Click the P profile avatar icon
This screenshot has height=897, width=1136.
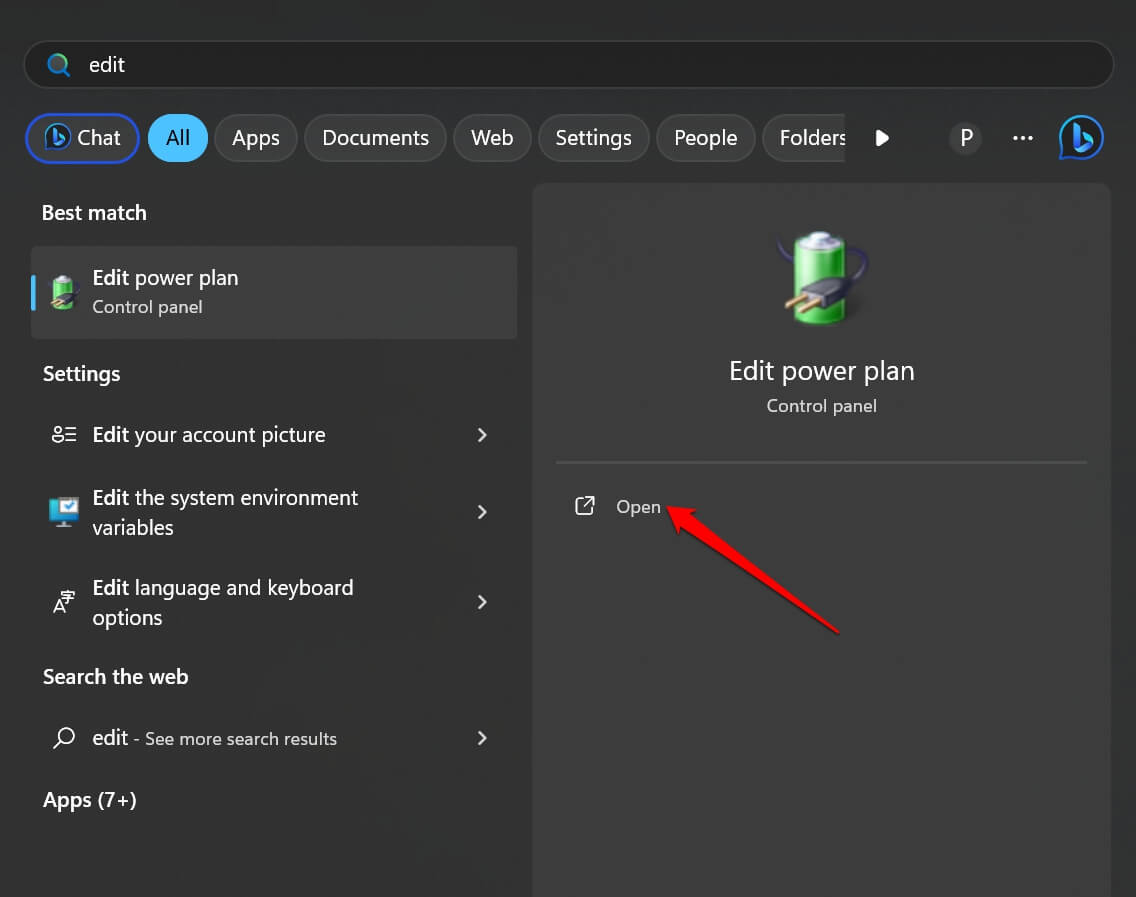[x=966, y=138]
